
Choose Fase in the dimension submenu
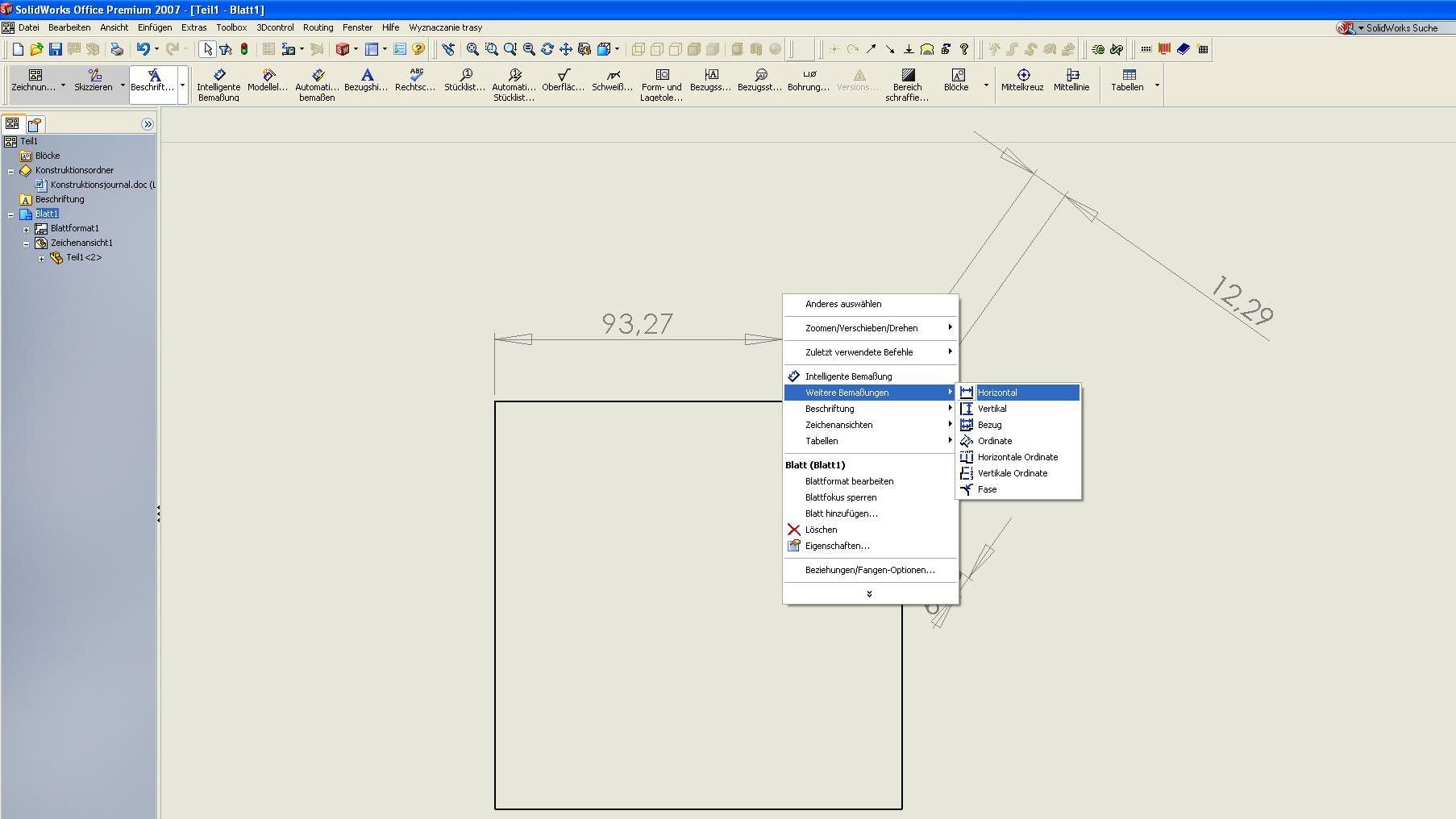[x=1018, y=489]
